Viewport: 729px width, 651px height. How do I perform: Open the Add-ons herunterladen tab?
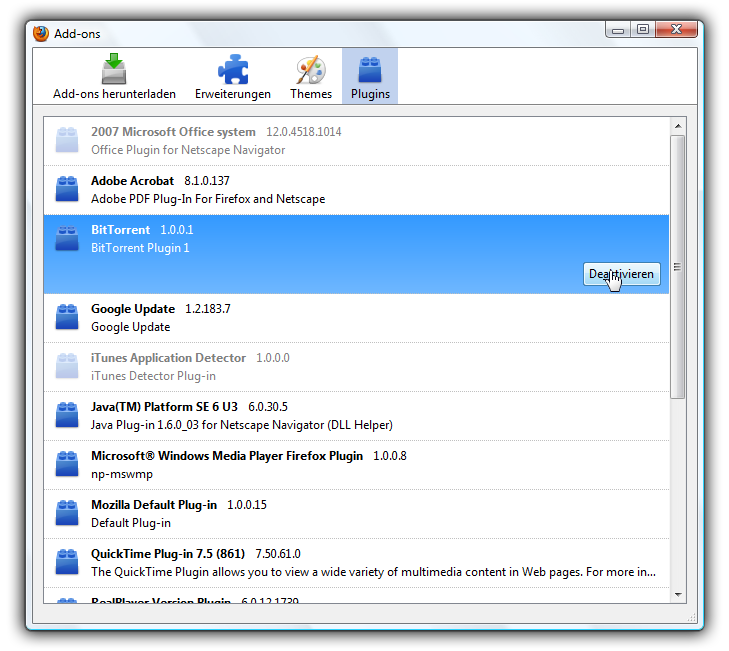tap(114, 76)
